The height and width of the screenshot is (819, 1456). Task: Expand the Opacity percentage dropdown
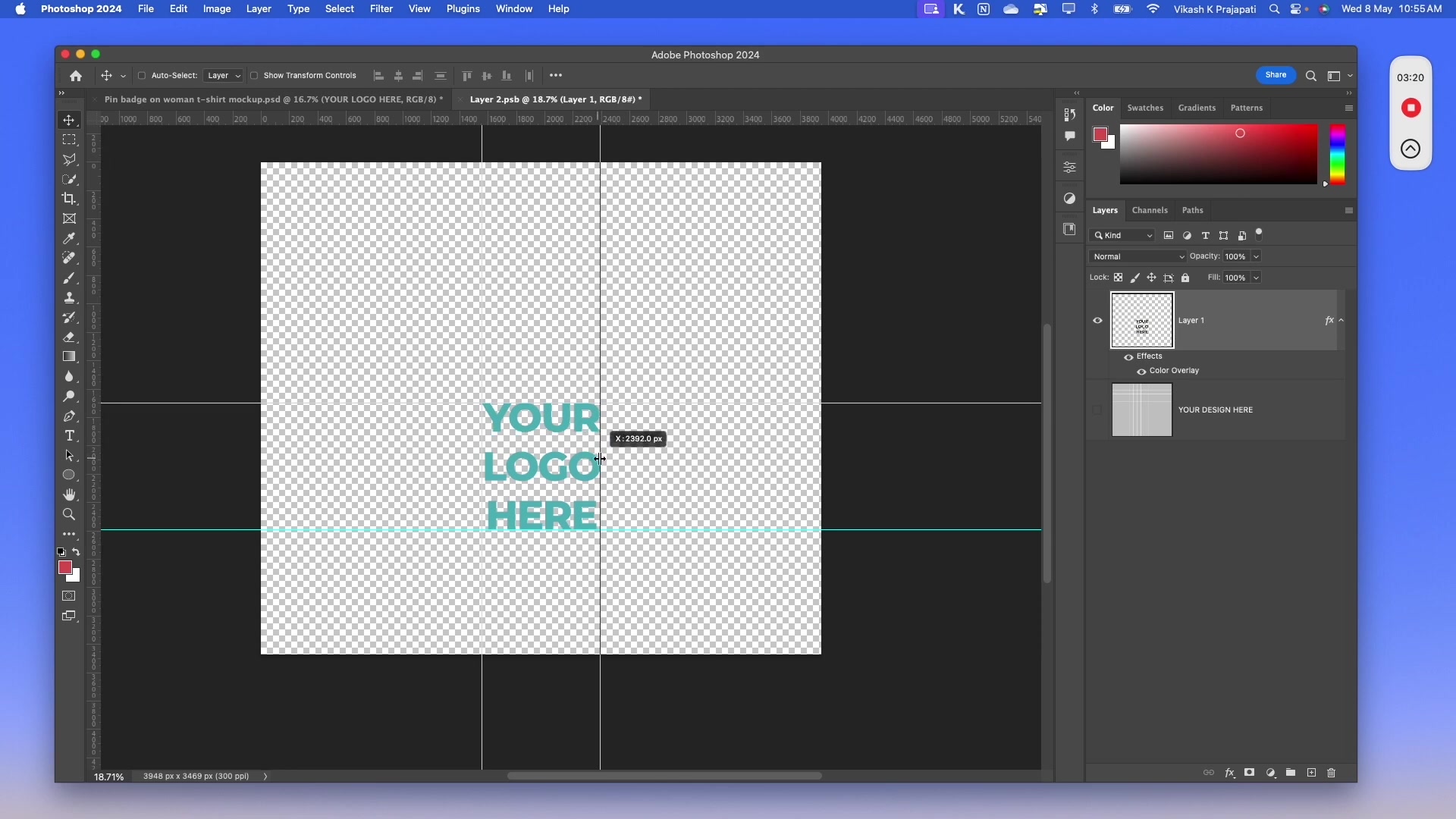pyautogui.click(x=1257, y=256)
